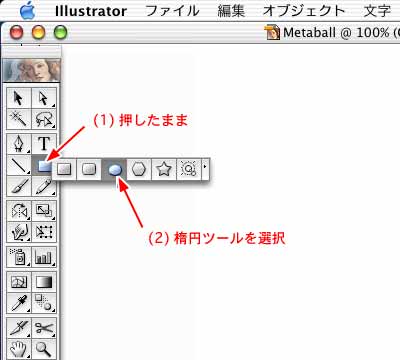Select the Polygon tool in the flyout

[139, 169]
